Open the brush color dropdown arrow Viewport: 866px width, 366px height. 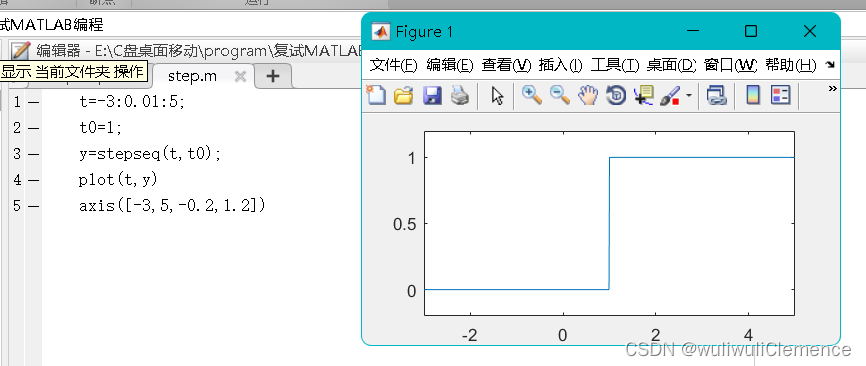point(689,96)
